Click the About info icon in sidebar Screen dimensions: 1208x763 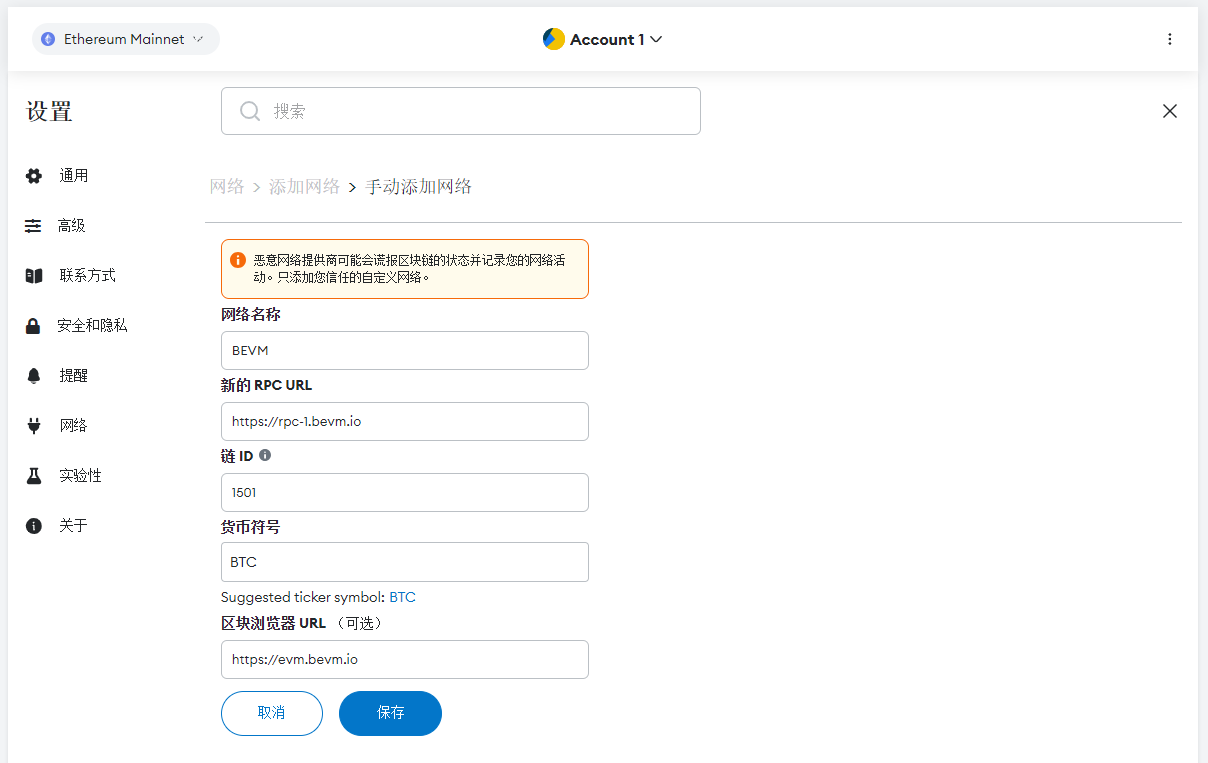pos(34,526)
